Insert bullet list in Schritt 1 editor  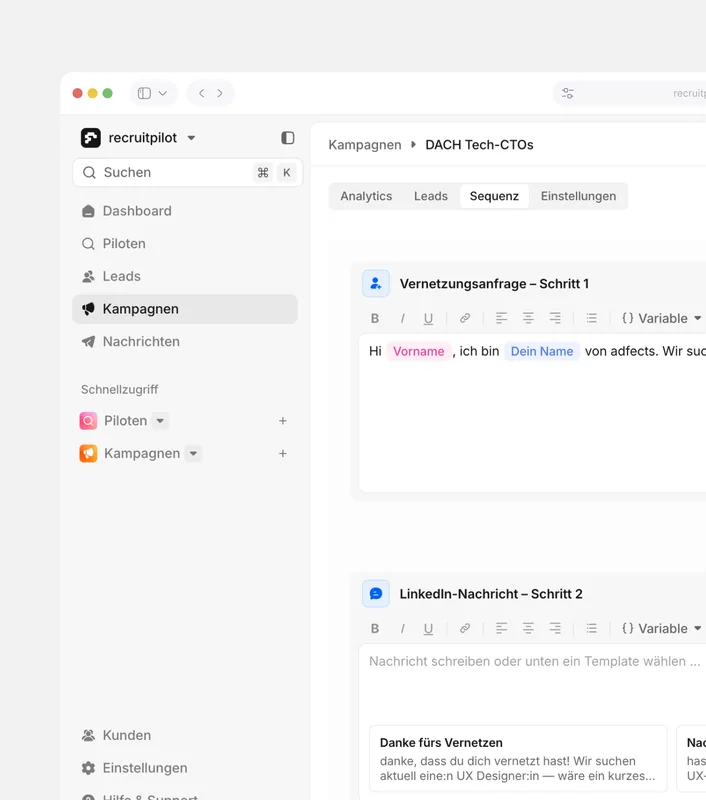(x=591, y=318)
